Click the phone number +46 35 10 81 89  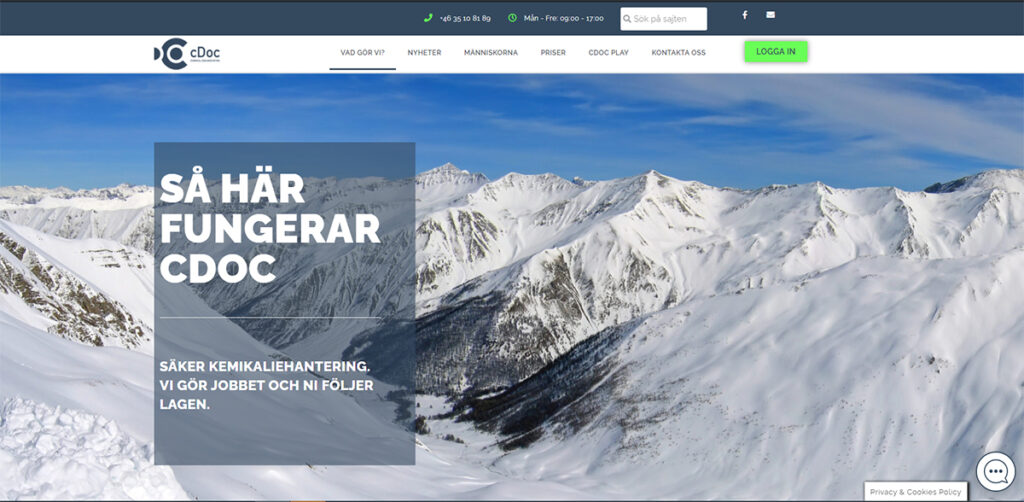(x=465, y=18)
